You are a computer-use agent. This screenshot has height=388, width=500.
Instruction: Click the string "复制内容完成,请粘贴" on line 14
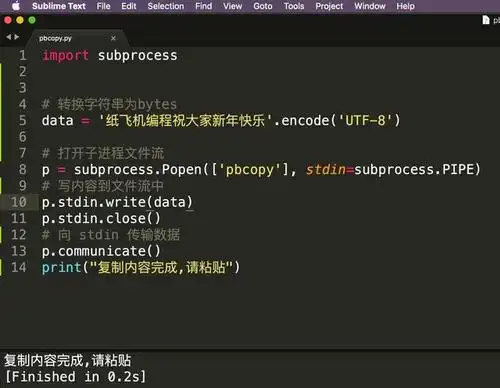click(161, 267)
